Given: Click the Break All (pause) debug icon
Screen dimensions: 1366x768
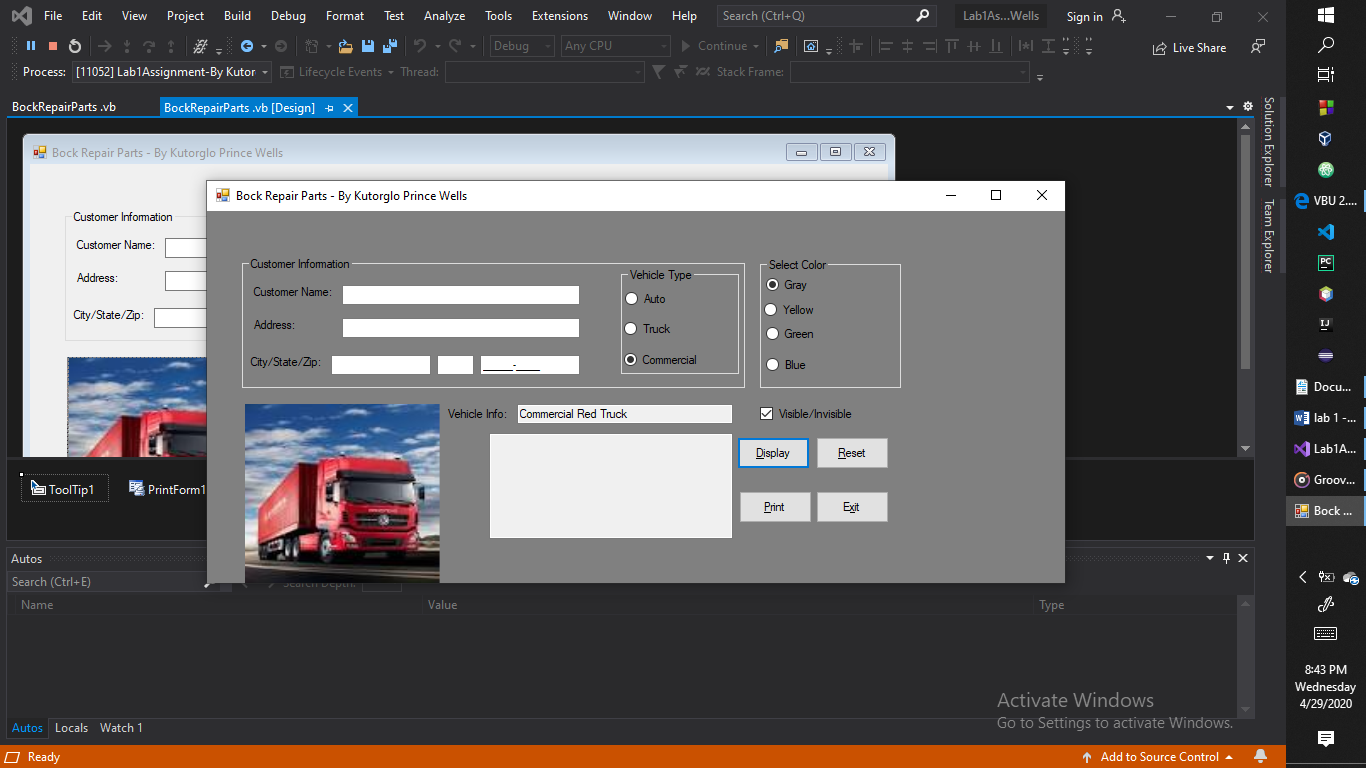Looking at the screenshot, I should click(31, 46).
